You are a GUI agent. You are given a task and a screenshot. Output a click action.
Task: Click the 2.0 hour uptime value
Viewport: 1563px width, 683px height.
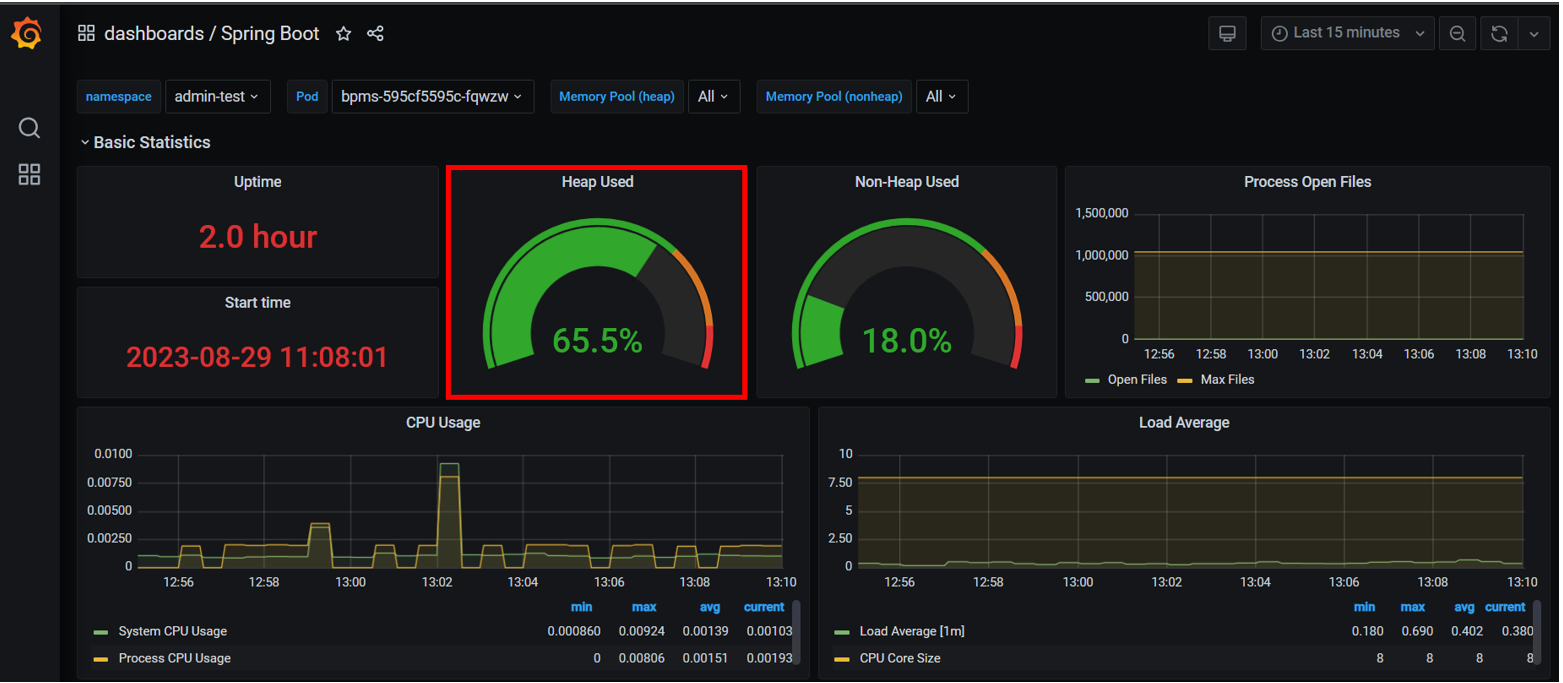258,237
